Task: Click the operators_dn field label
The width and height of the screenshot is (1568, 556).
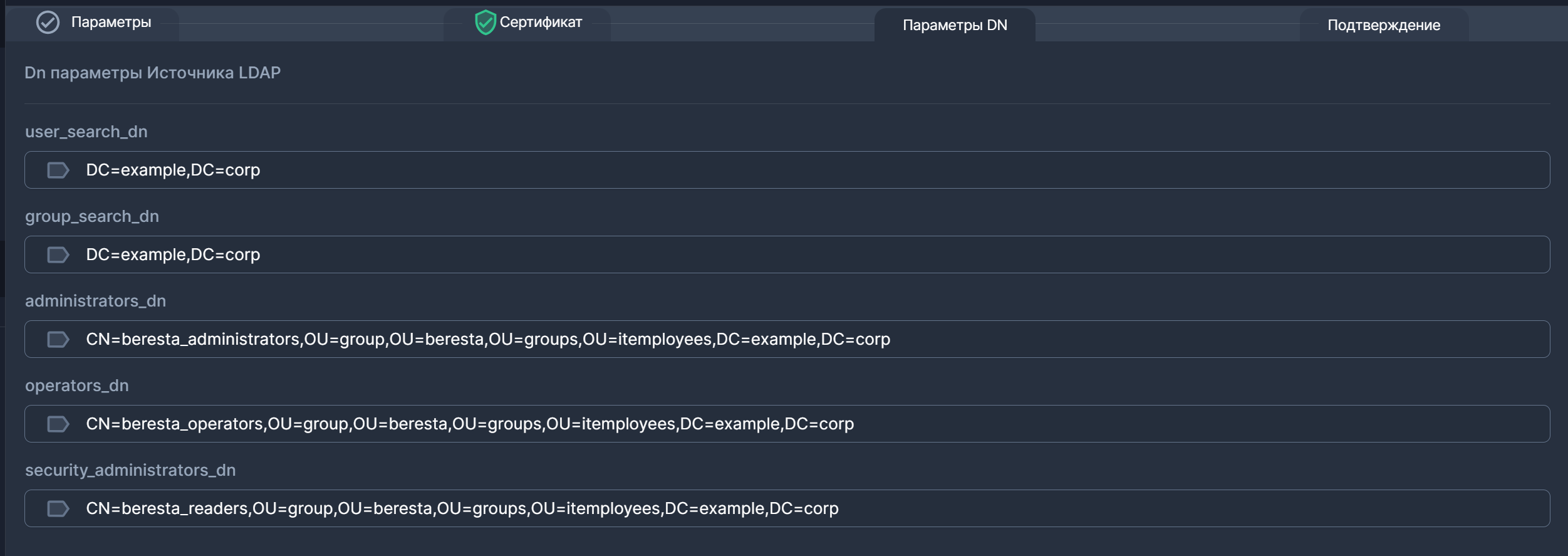Action: point(76,386)
